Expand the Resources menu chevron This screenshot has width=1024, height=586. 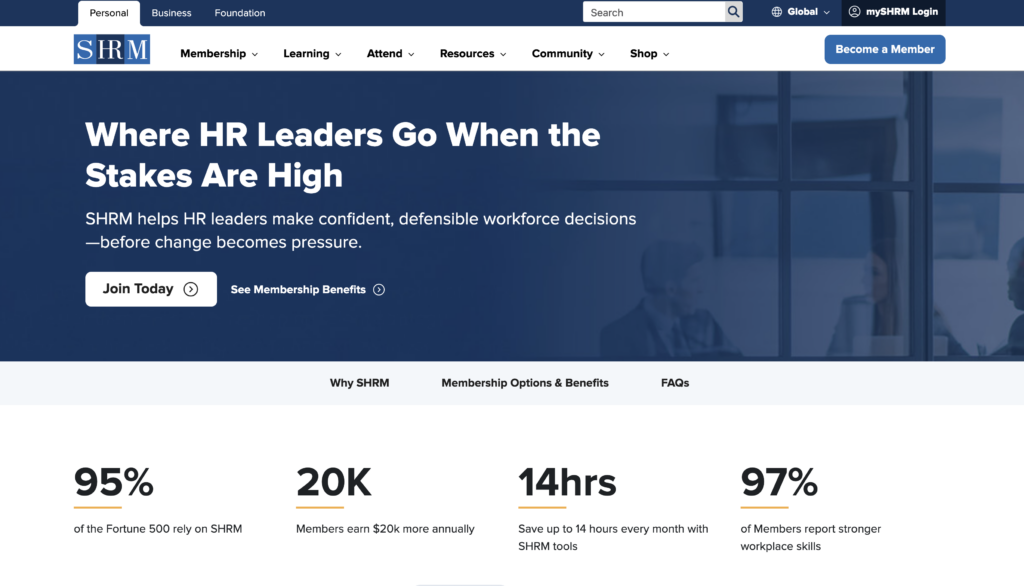point(504,54)
